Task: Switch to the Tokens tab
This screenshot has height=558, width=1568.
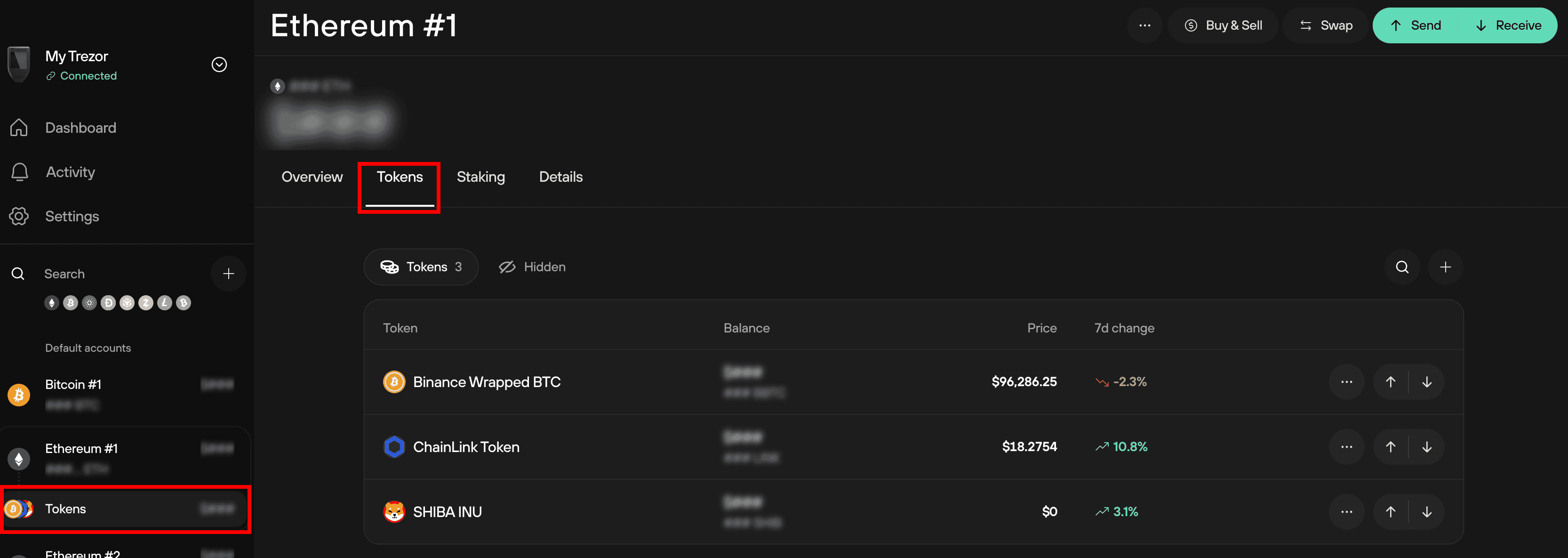Action: pos(400,177)
